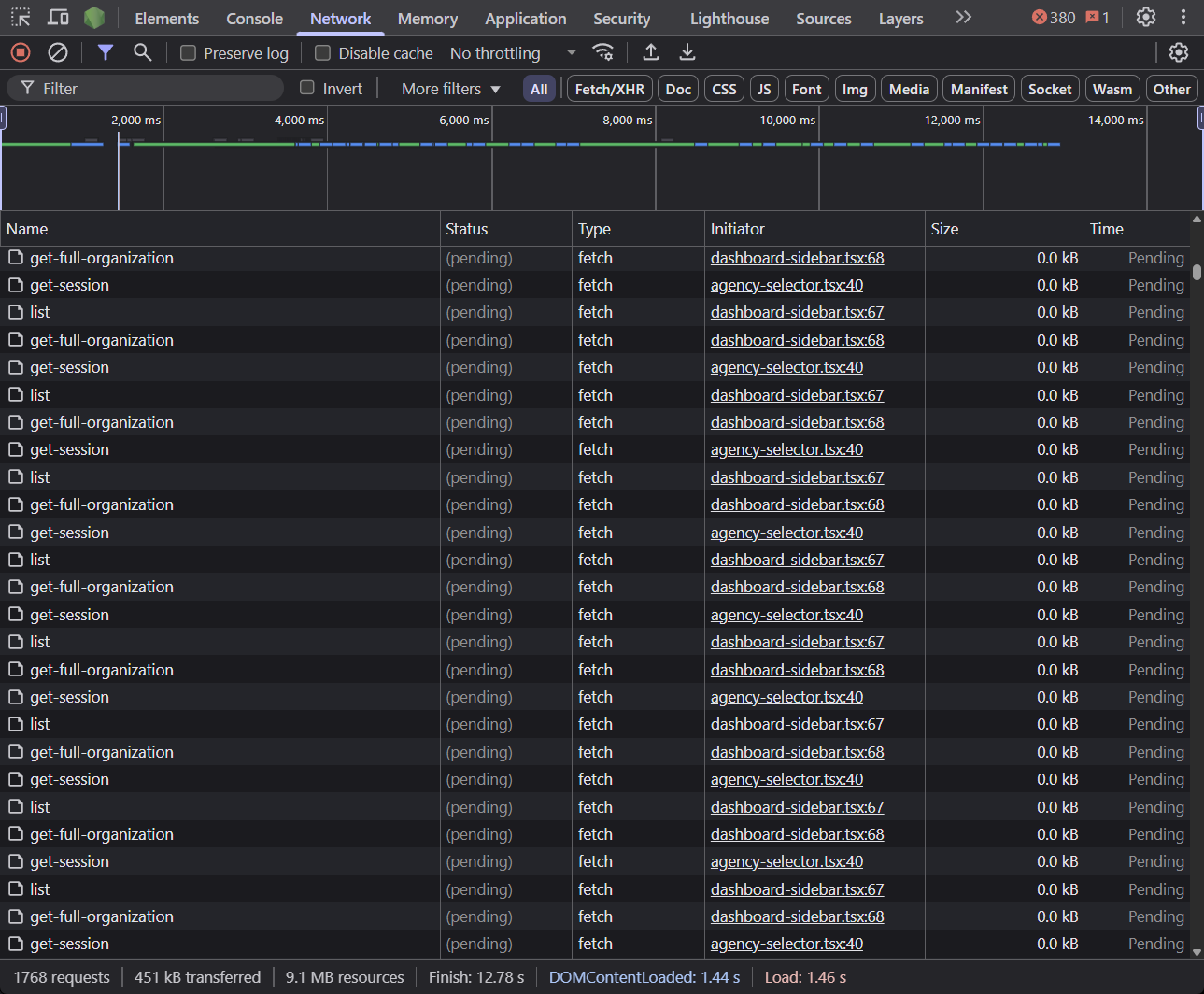Import a HAR file with upload icon
This screenshot has width=1204, height=994.
point(651,52)
